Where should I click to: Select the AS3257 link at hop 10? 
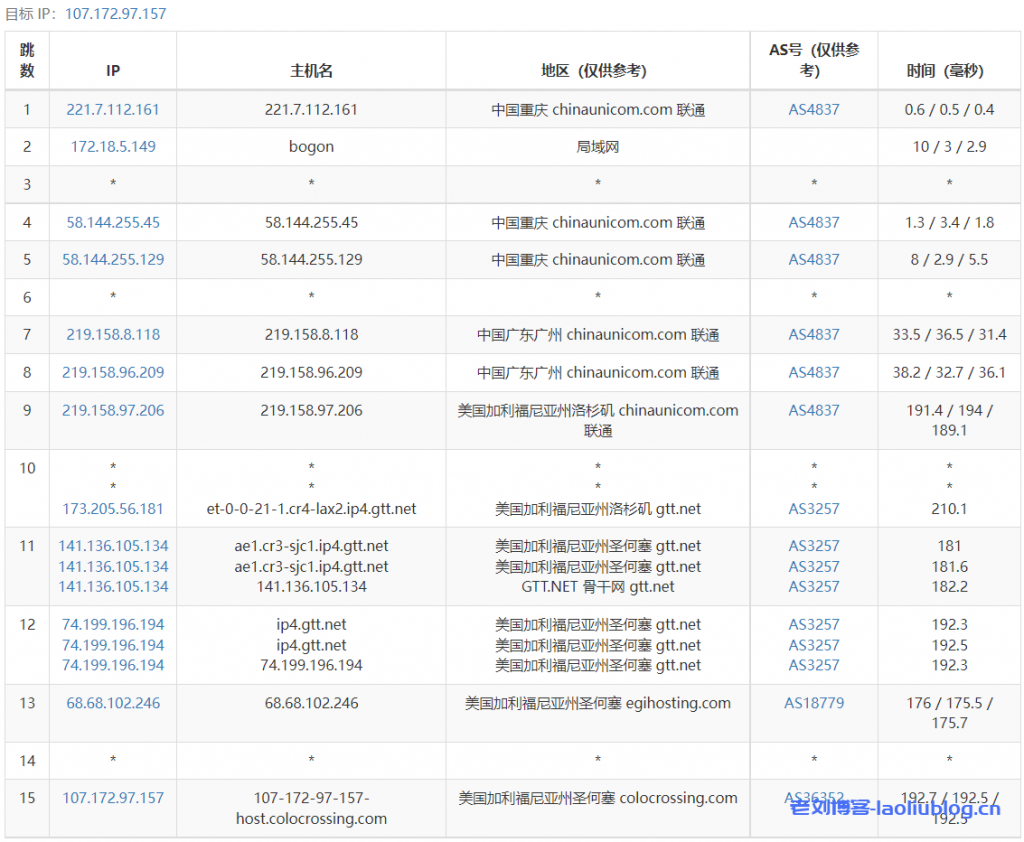(813, 509)
